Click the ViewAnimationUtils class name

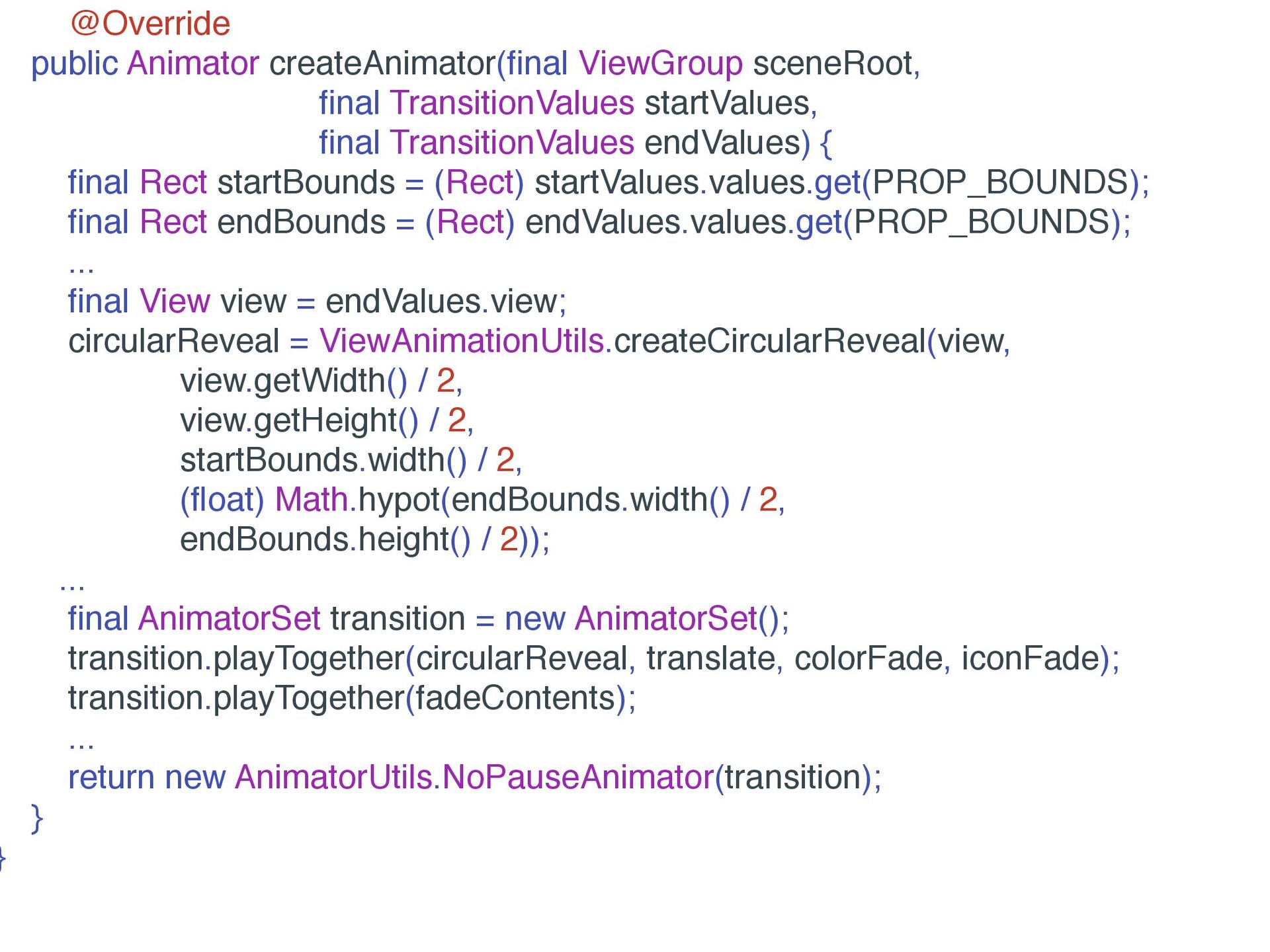461,341
